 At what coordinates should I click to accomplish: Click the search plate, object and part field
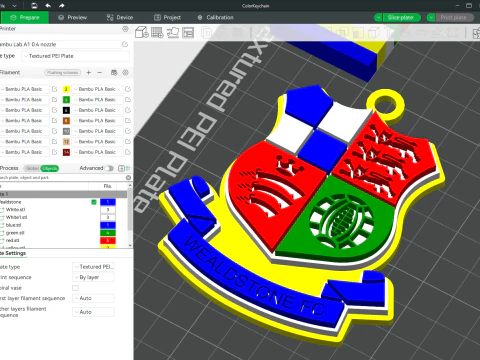[x=62, y=178]
